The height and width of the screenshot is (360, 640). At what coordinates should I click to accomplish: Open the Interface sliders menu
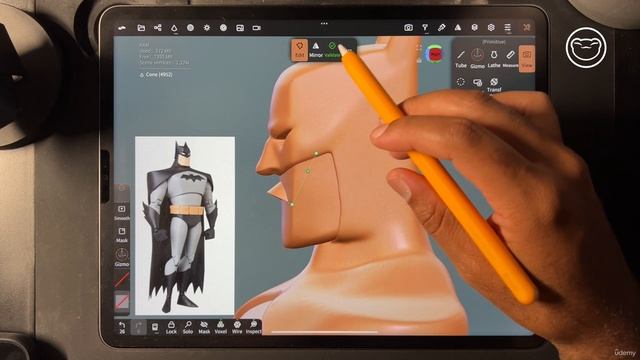507,27
